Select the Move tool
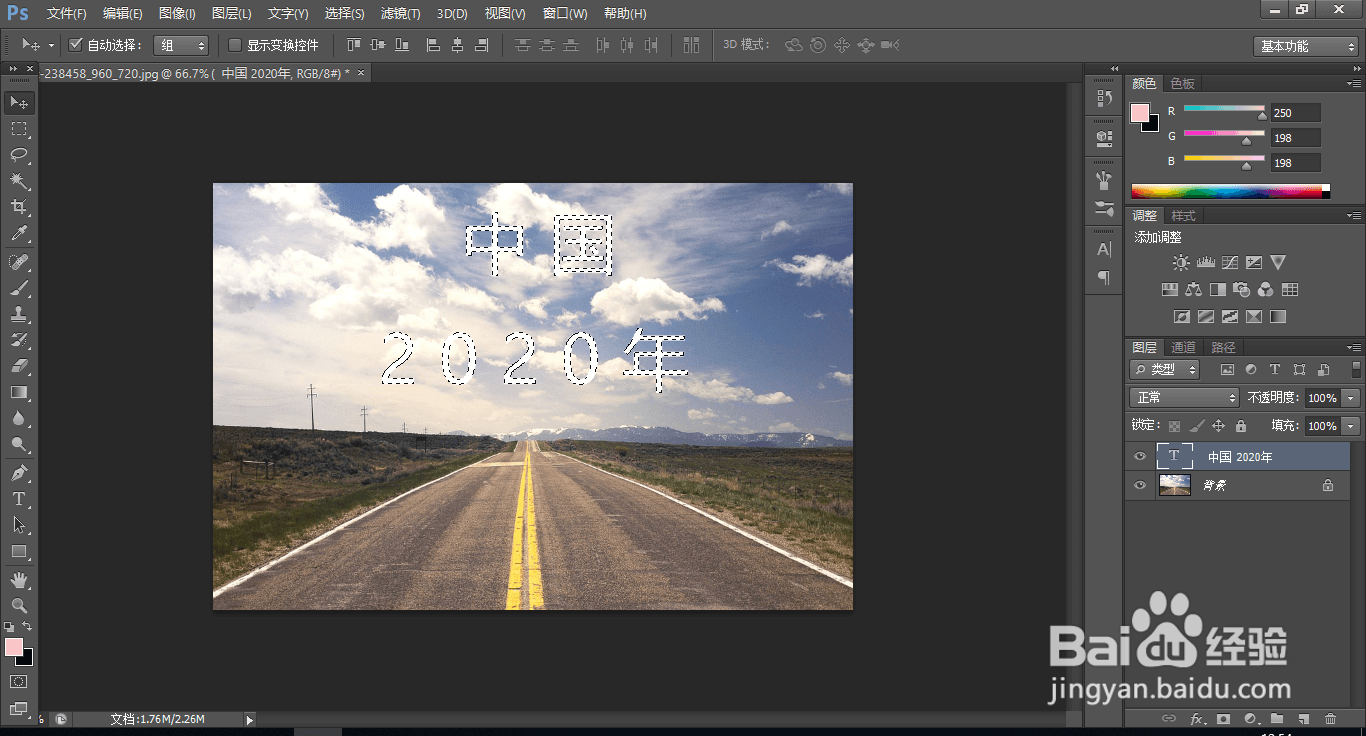The image size is (1366, 736). pos(19,103)
